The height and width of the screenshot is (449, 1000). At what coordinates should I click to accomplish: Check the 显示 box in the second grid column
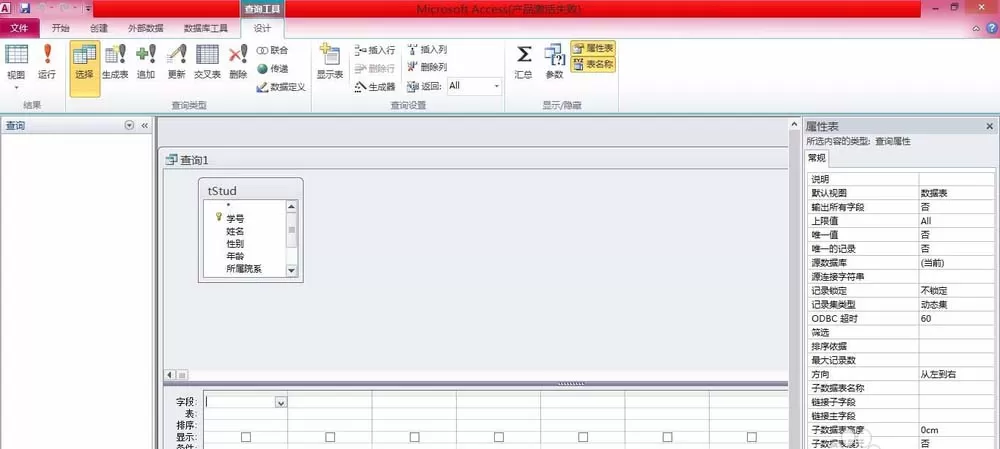click(x=330, y=437)
